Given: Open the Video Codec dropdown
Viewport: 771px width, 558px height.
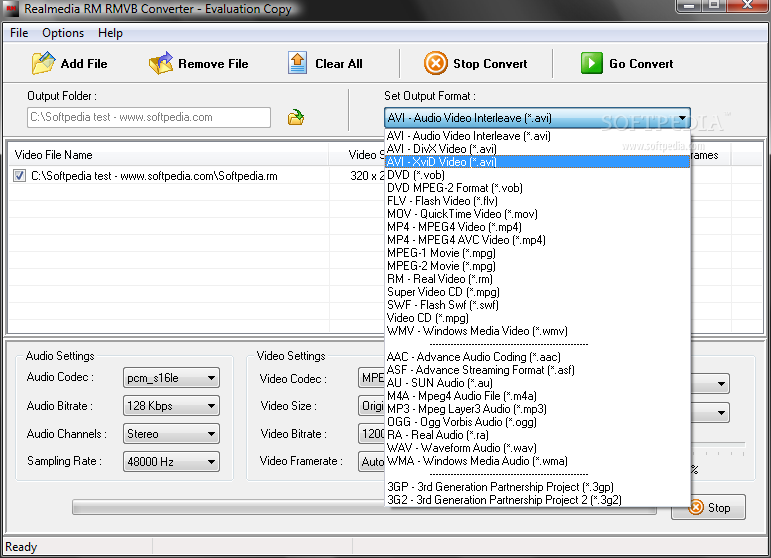Looking at the screenshot, I should click(x=372, y=378).
